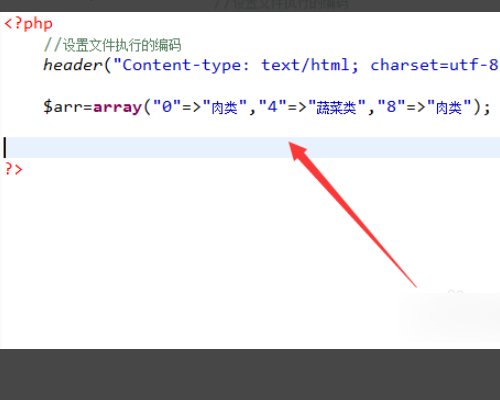Place cursor in the green Chinese comment line
The width and height of the screenshot is (500, 400).
(x=112, y=45)
